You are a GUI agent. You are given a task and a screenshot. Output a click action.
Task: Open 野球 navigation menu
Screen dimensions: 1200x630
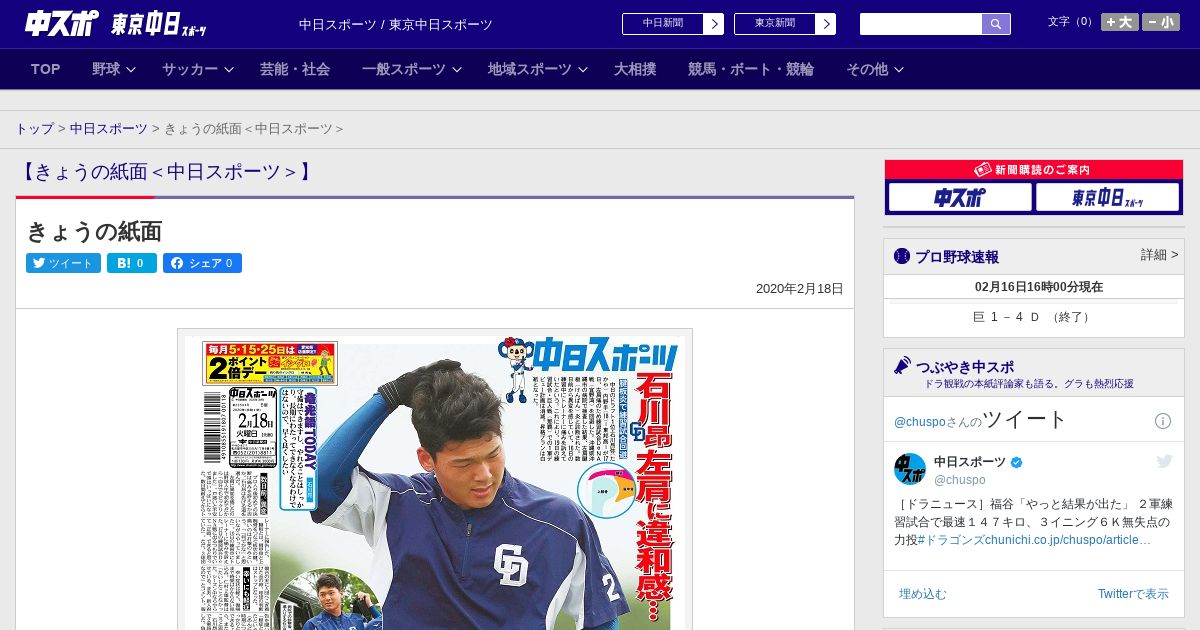pos(106,69)
